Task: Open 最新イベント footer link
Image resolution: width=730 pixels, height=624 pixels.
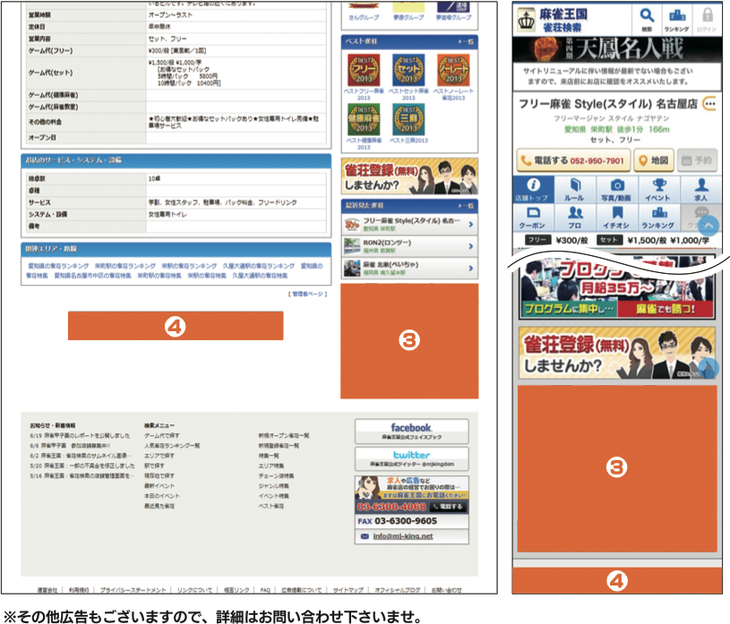Action: pyautogui.click(x=159, y=486)
